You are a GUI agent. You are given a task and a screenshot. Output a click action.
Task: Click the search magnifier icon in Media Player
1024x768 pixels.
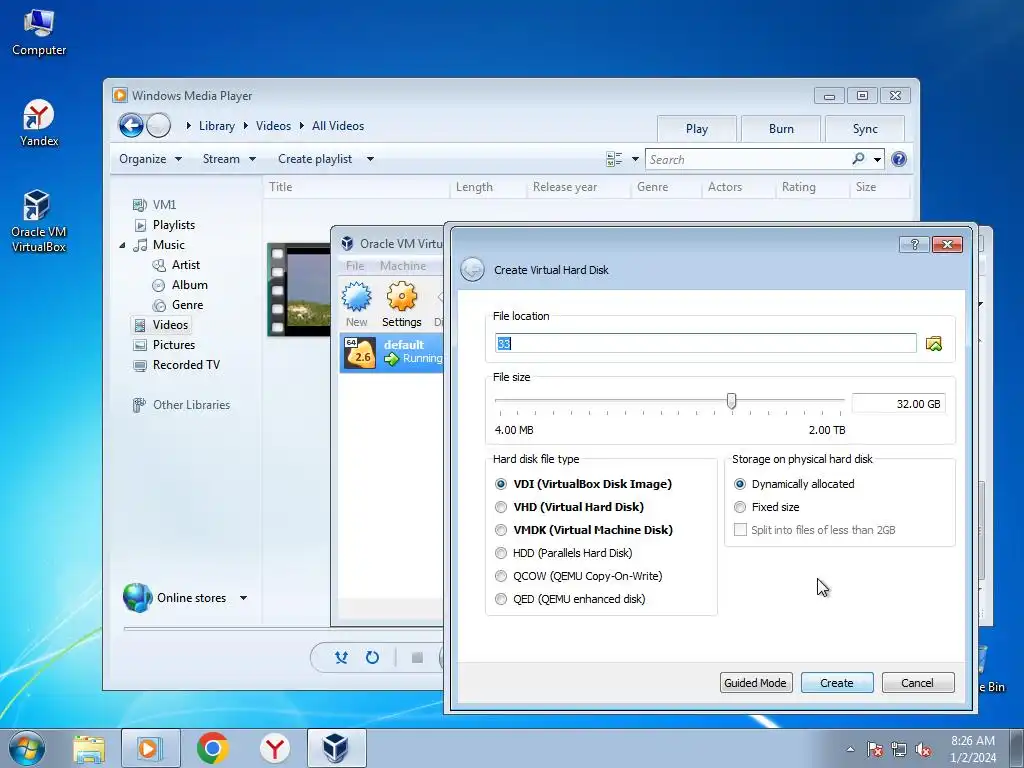pos(859,159)
